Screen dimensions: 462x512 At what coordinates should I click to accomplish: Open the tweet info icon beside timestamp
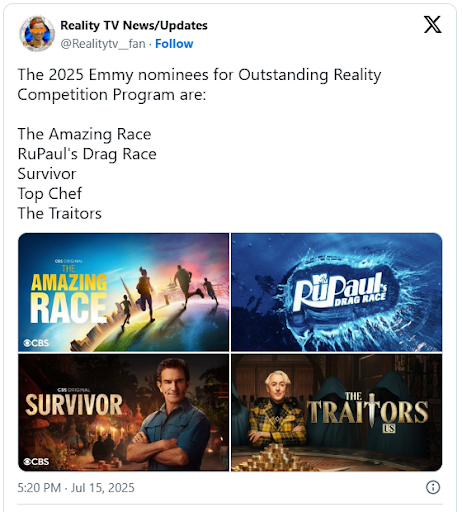433,487
